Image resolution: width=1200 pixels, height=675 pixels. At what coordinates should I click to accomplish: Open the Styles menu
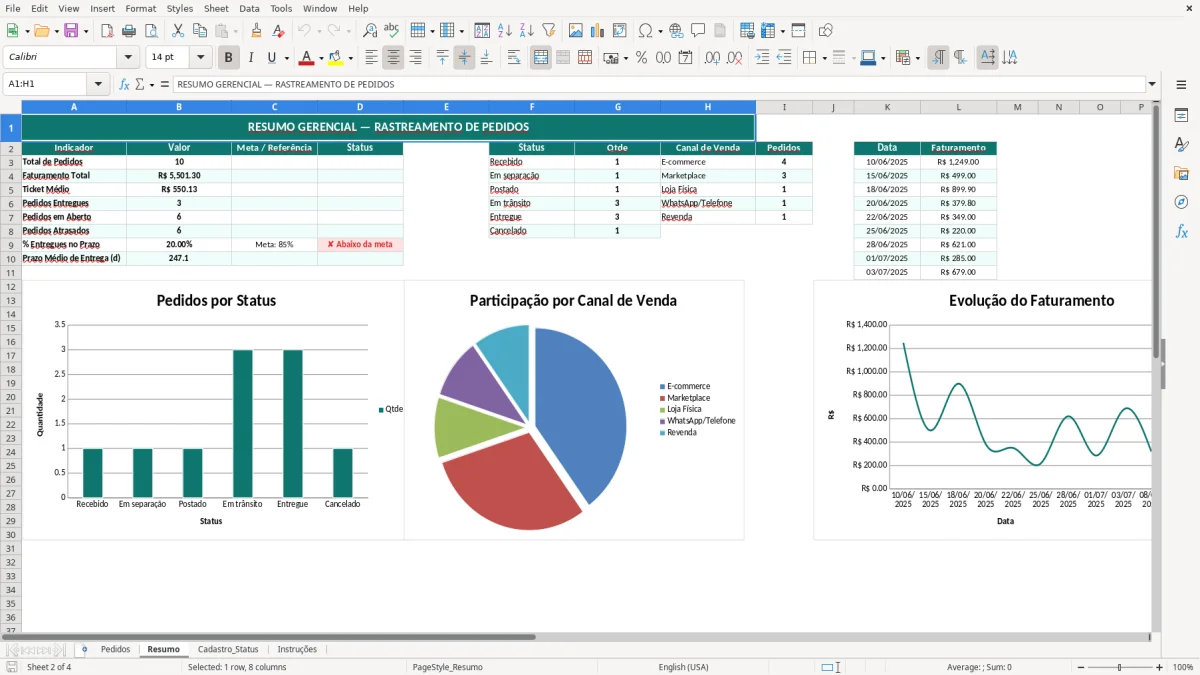180,8
